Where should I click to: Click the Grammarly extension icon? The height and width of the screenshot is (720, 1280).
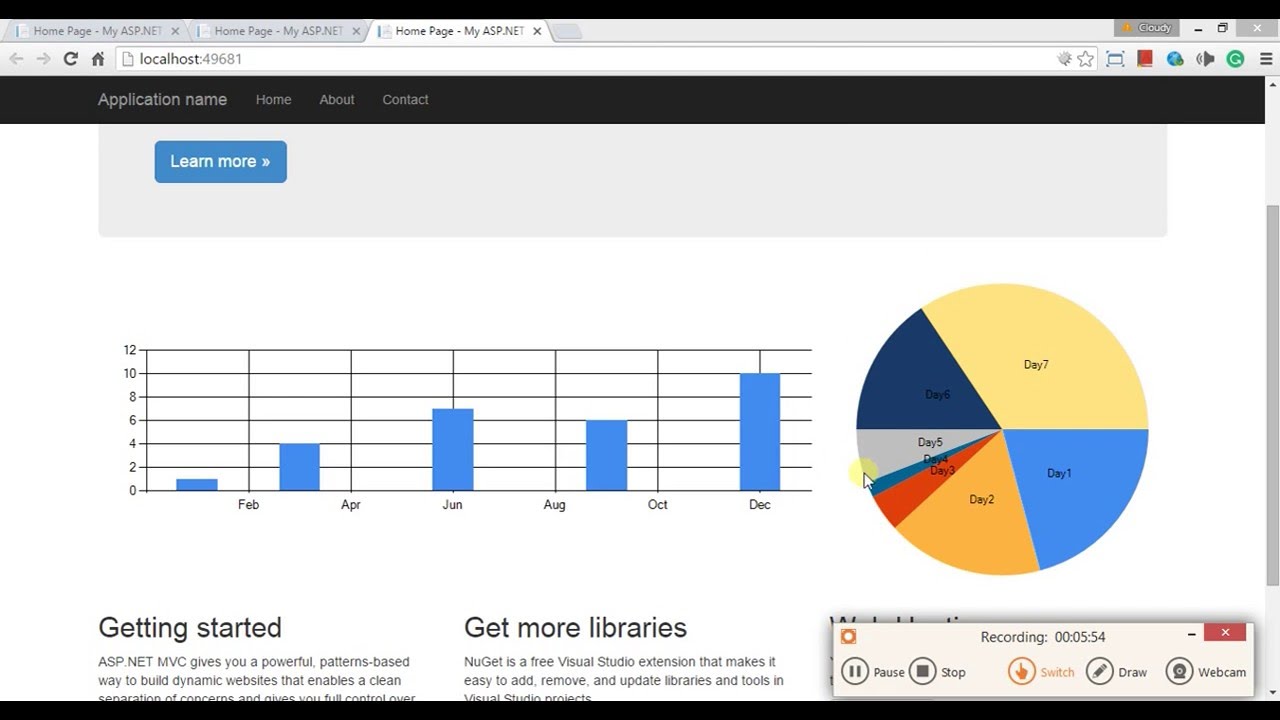click(1235, 59)
